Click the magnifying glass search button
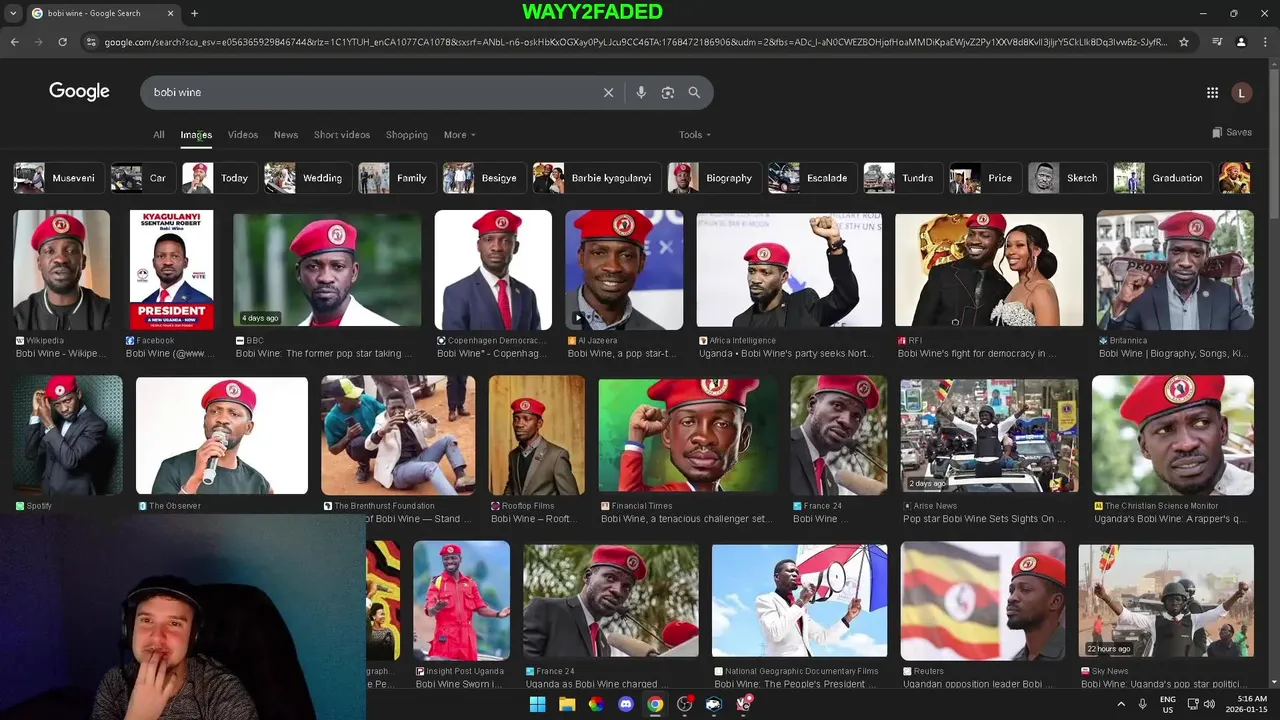 pyautogui.click(x=694, y=92)
